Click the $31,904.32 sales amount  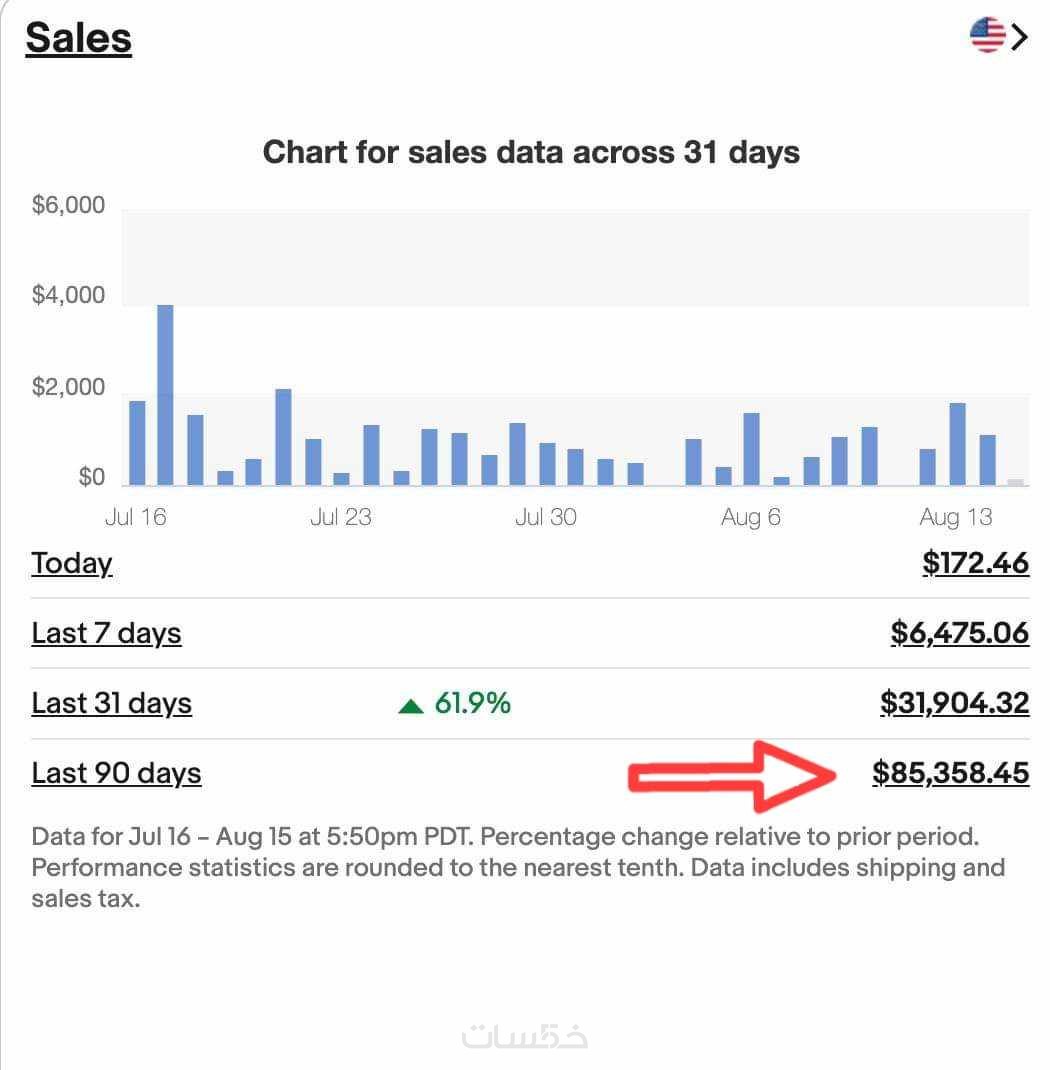tap(954, 703)
